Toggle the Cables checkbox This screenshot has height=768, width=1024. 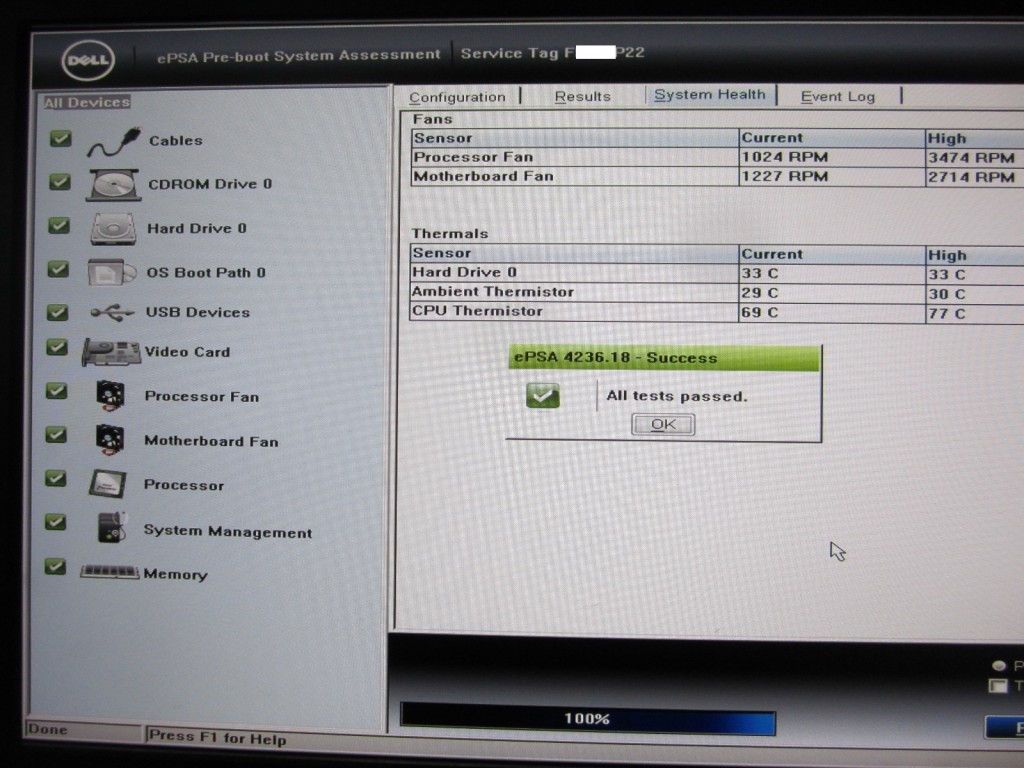(x=61, y=138)
